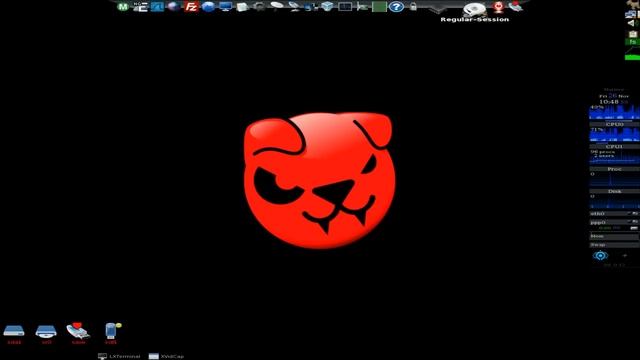The width and height of the screenshot is (640, 360).
Task: Click the eth0 network row
Action: (x=614, y=213)
